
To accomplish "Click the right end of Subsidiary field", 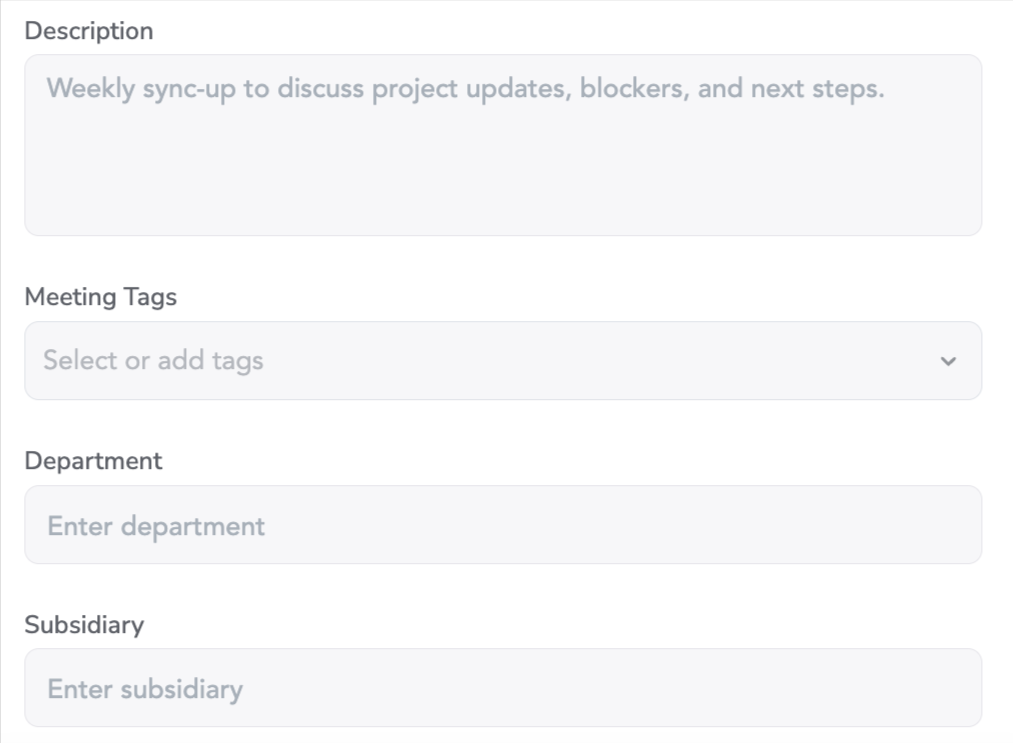I will 940,688.
